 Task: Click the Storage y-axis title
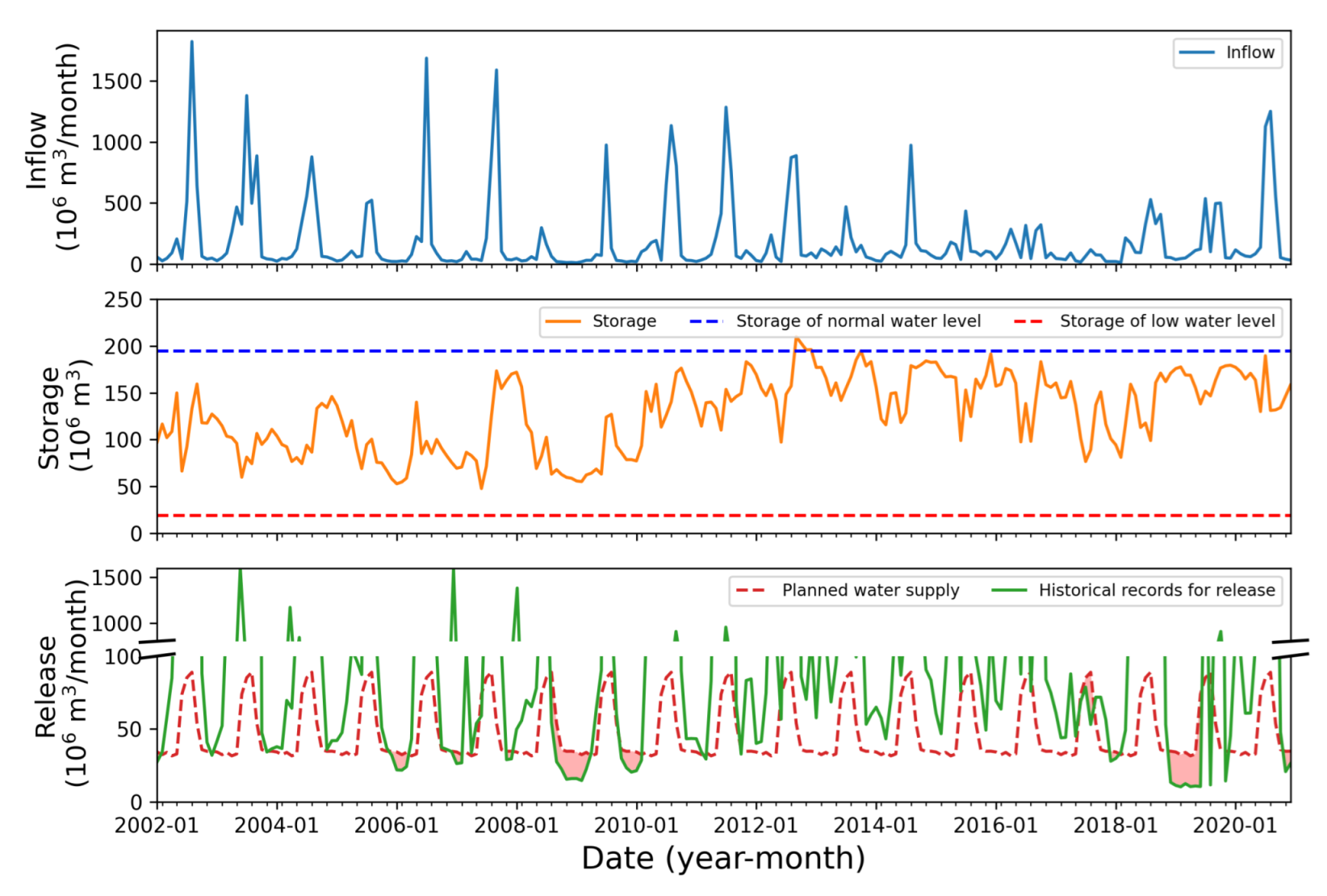pos(63,417)
